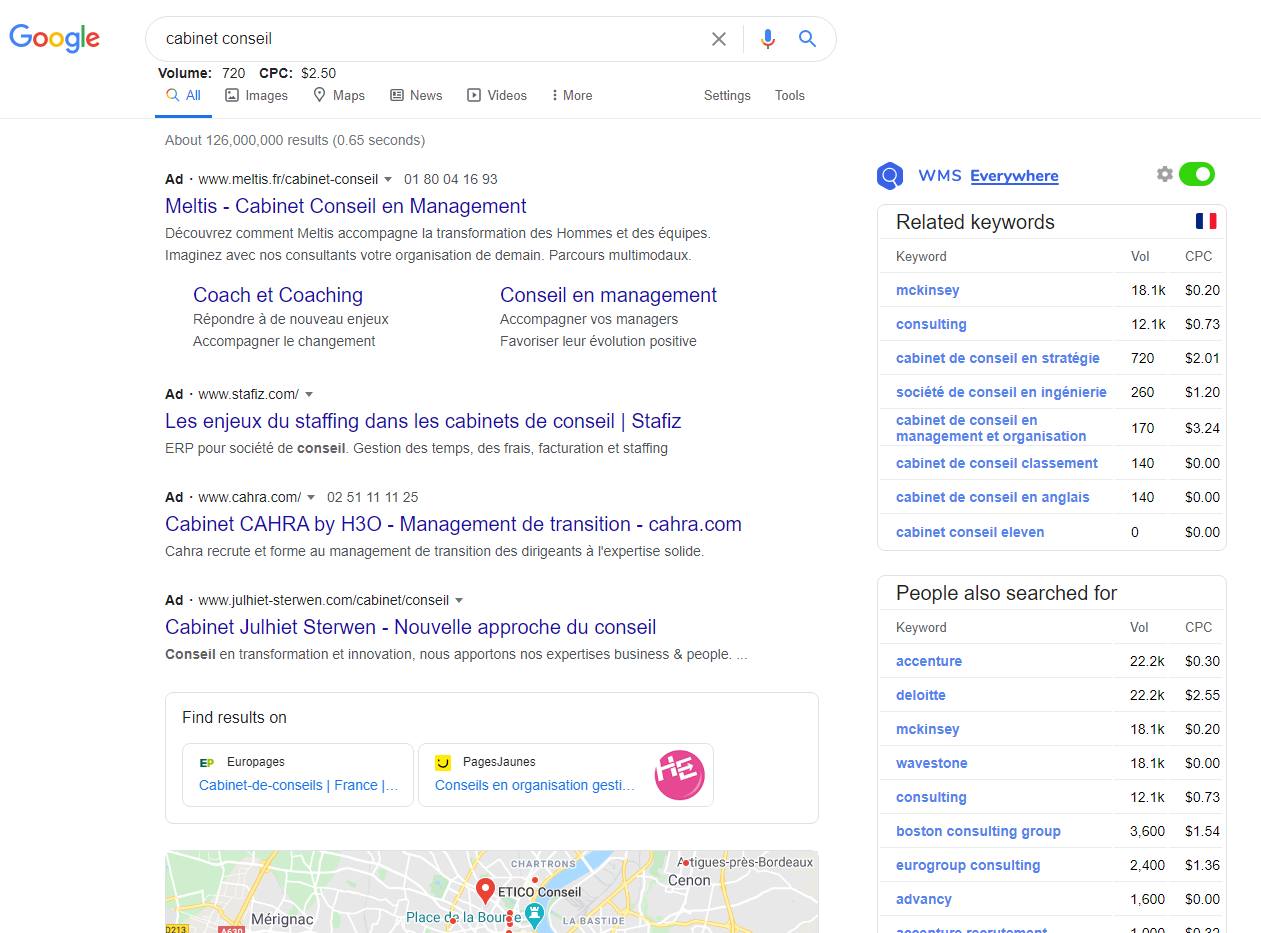This screenshot has height=933, width=1261.
Task: Click wavestone keyword link
Action: pyautogui.click(x=932, y=763)
